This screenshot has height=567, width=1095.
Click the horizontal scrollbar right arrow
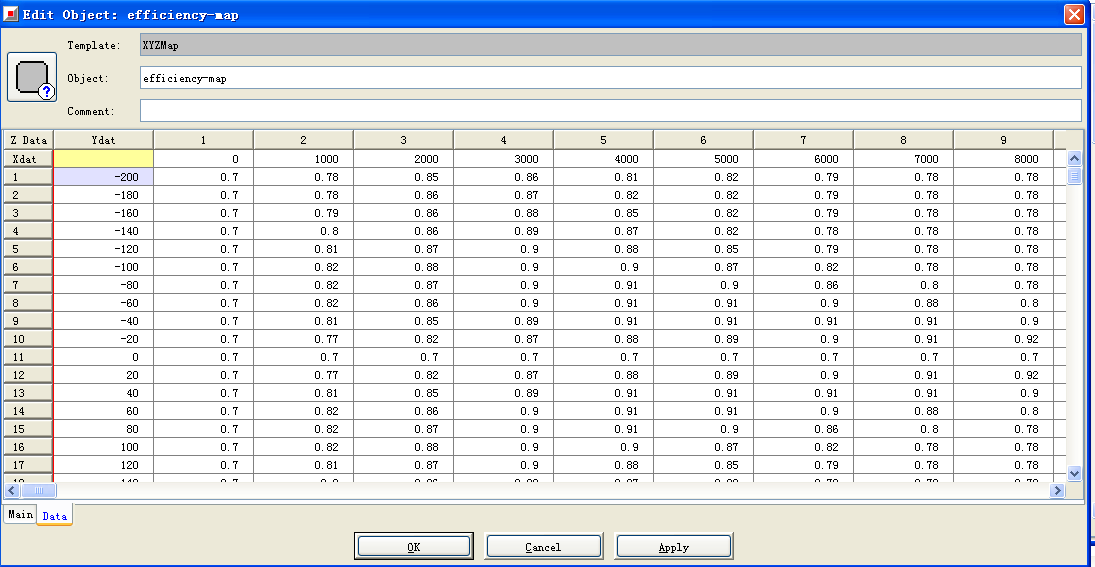pyautogui.click(x=1057, y=491)
